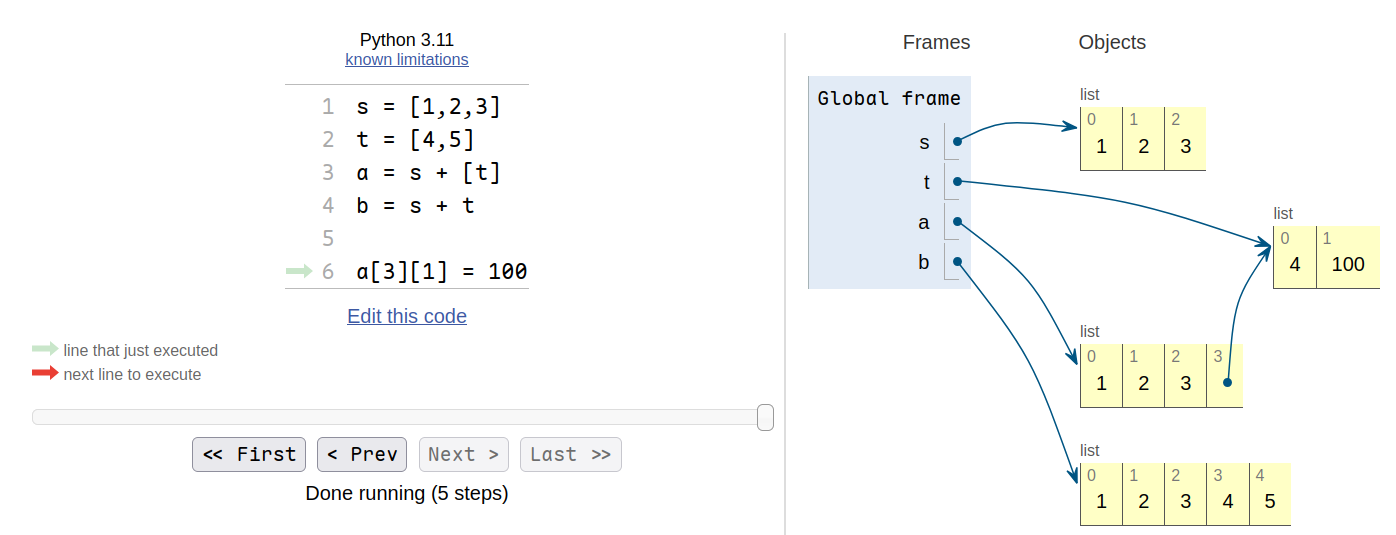1396x535 pixels.
Task: Click code line 3, a = s + [t]
Action: pos(428,173)
